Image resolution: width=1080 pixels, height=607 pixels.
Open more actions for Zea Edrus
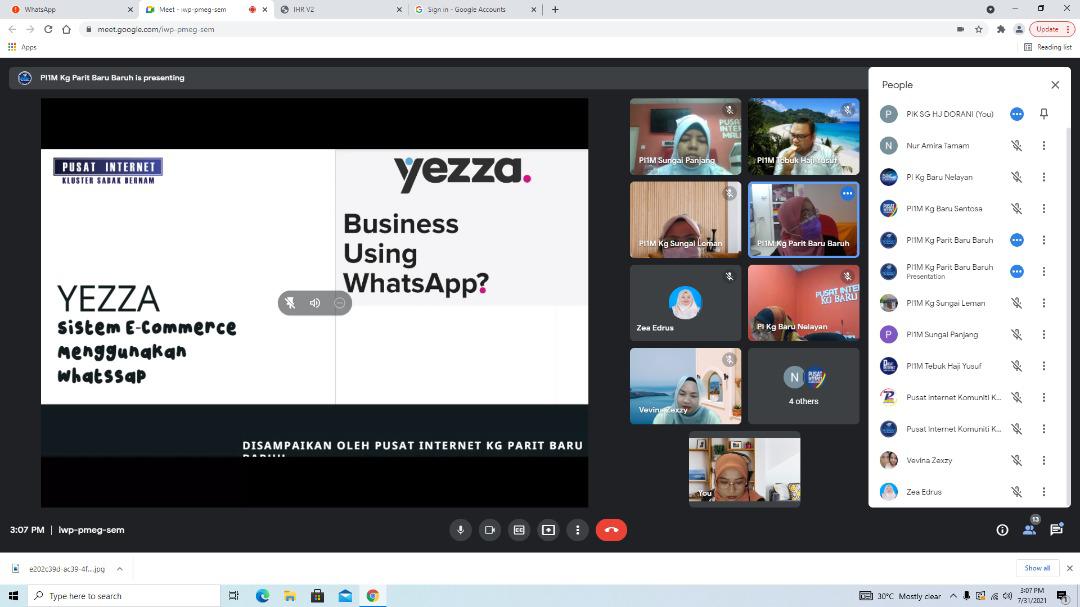[1044, 492]
